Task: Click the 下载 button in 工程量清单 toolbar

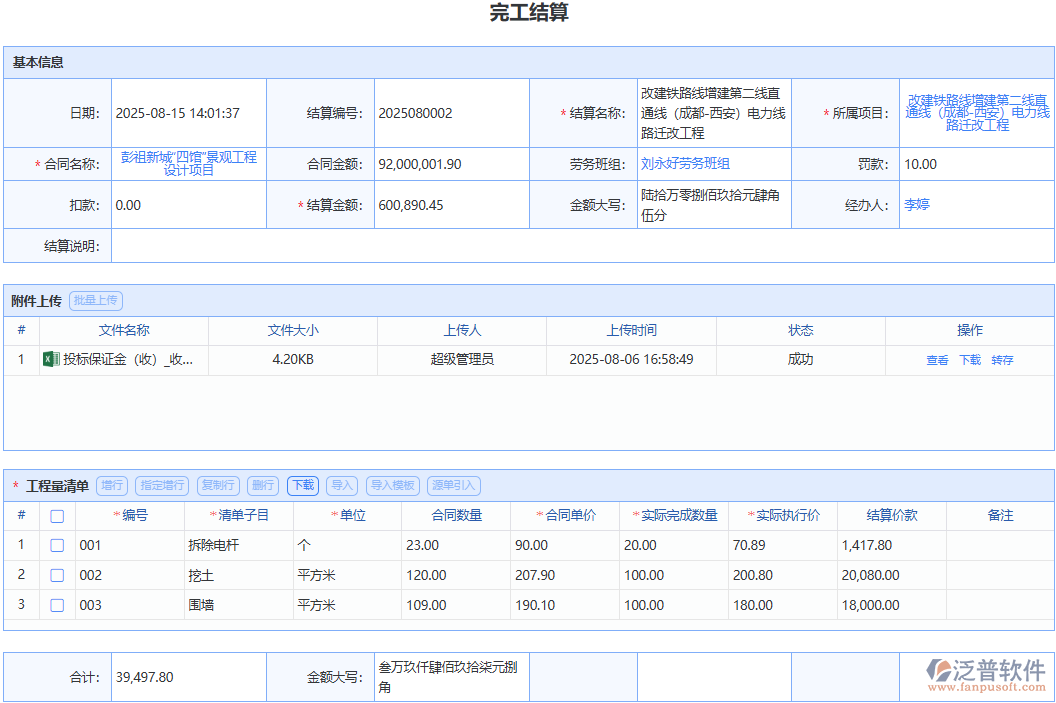Action: coord(302,485)
